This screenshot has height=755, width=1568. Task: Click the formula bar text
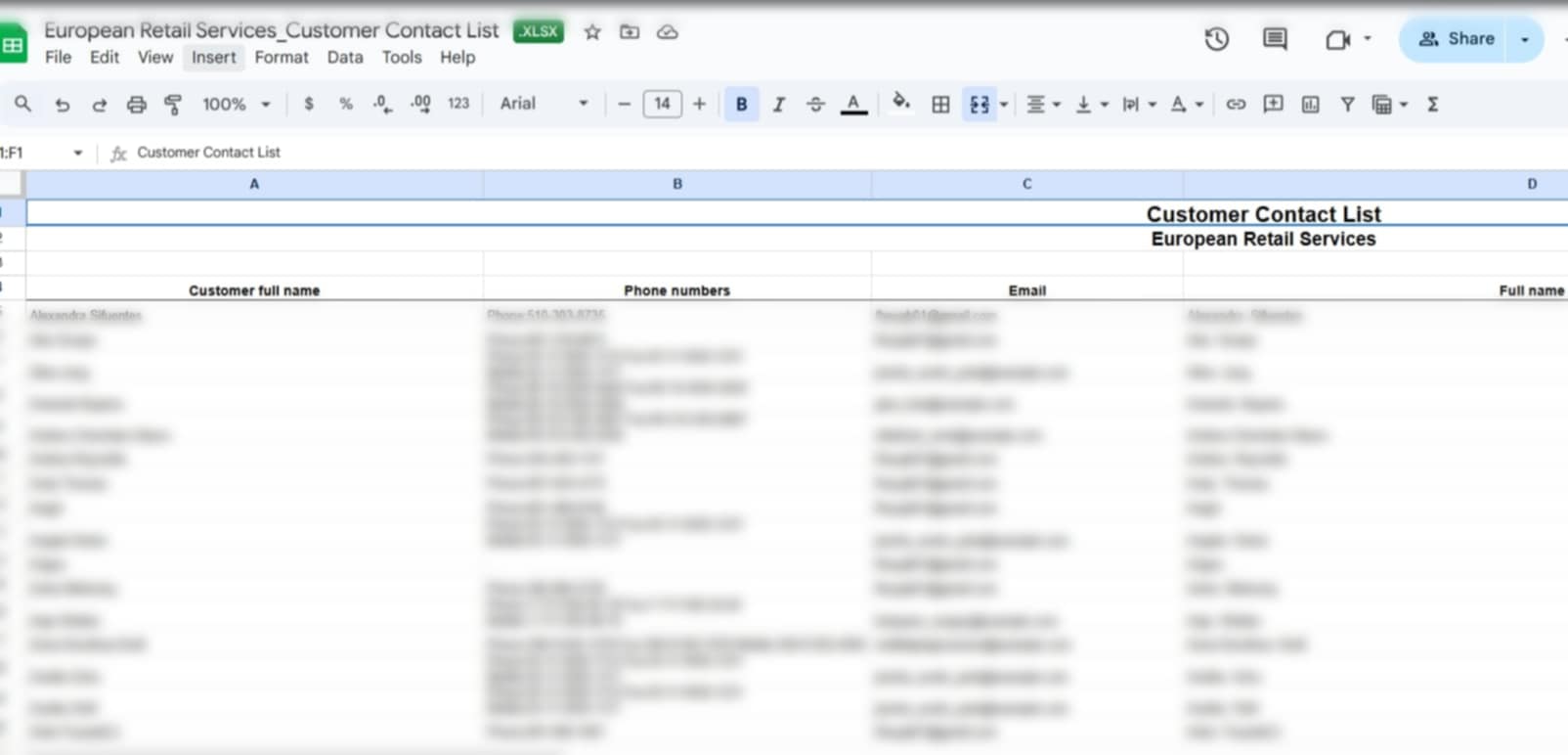click(x=208, y=153)
